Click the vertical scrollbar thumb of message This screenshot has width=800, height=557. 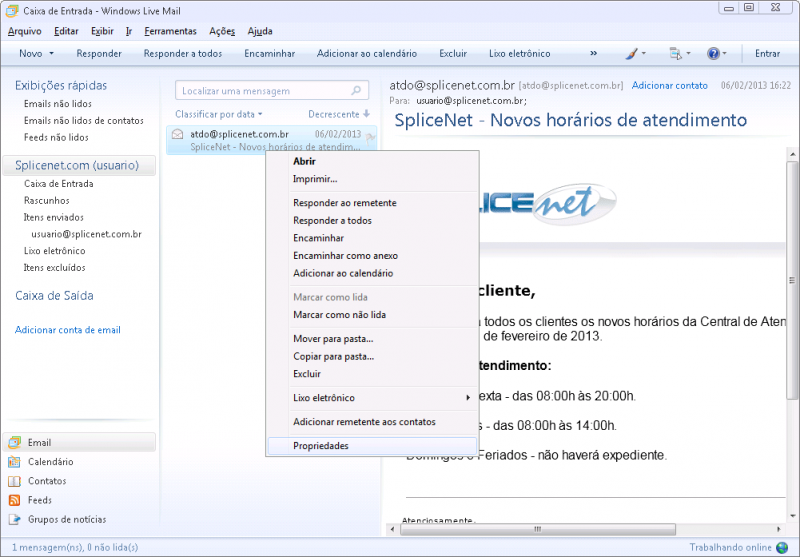[x=792, y=280]
